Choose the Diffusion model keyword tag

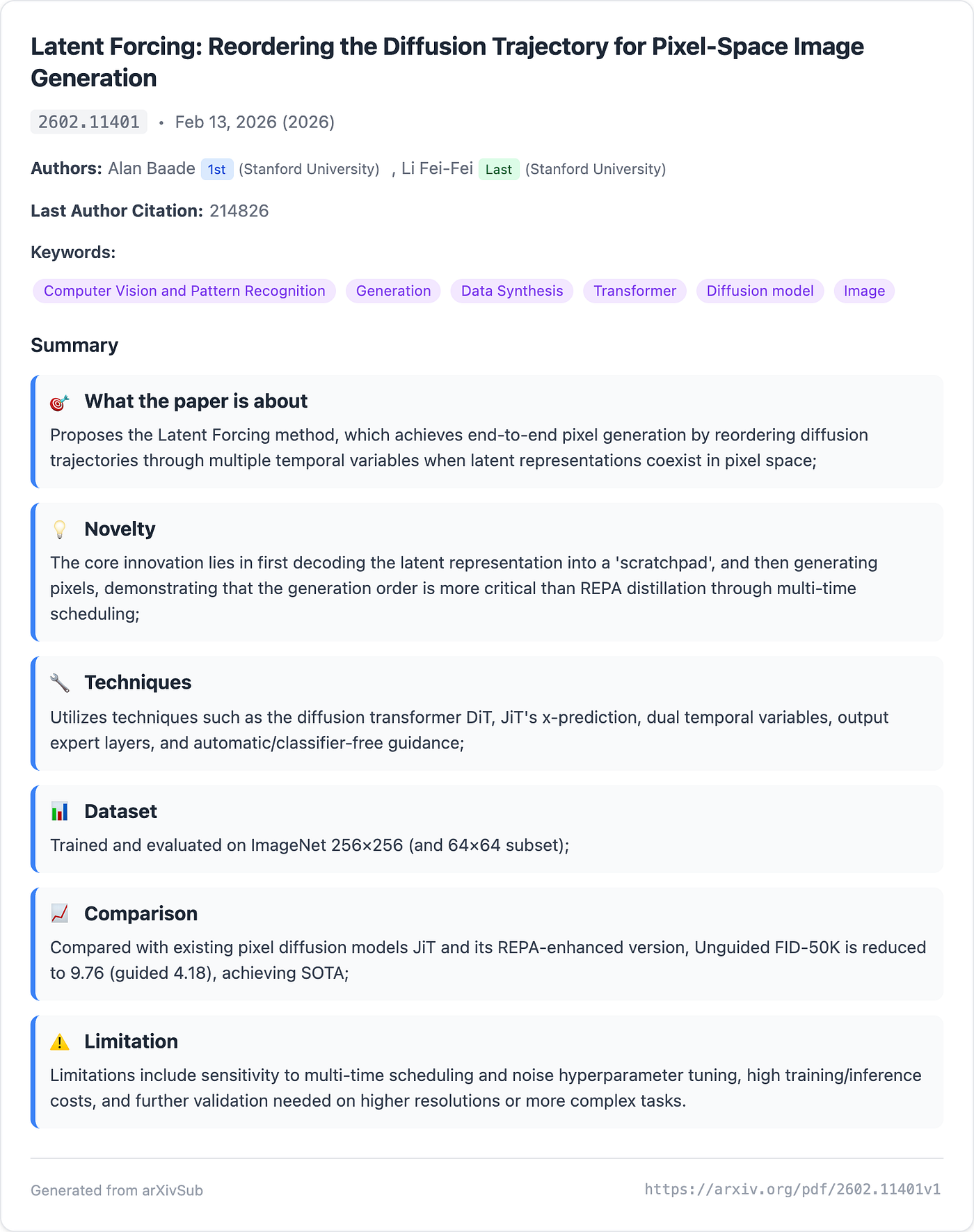pos(760,291)
